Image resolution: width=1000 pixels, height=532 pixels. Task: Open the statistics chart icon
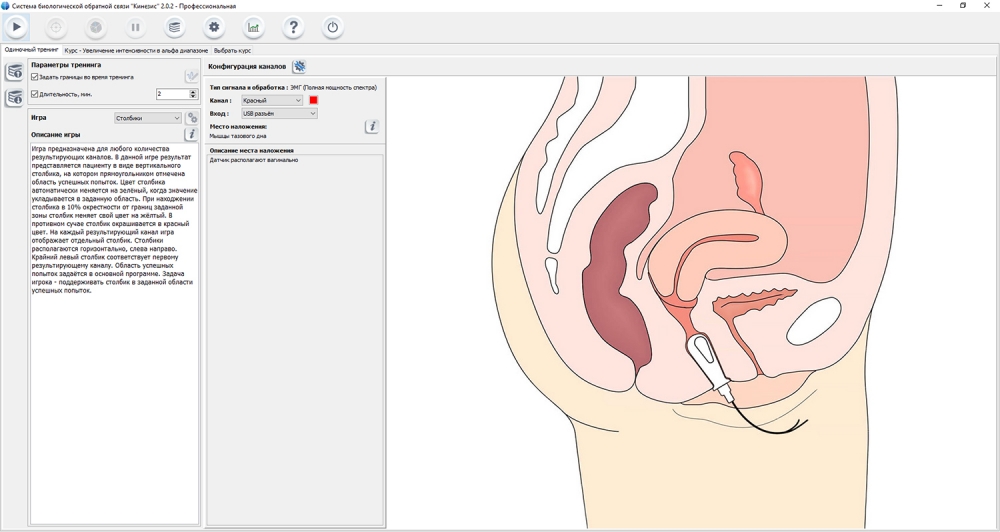pyautogui.click(x=253, y=27)
